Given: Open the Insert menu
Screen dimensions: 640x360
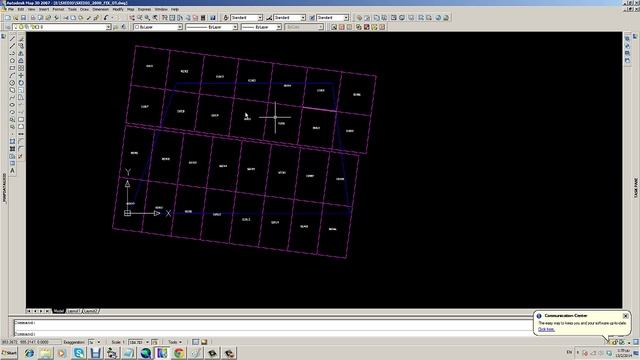Looking at the screenshot, I should [x=44, y=9].
